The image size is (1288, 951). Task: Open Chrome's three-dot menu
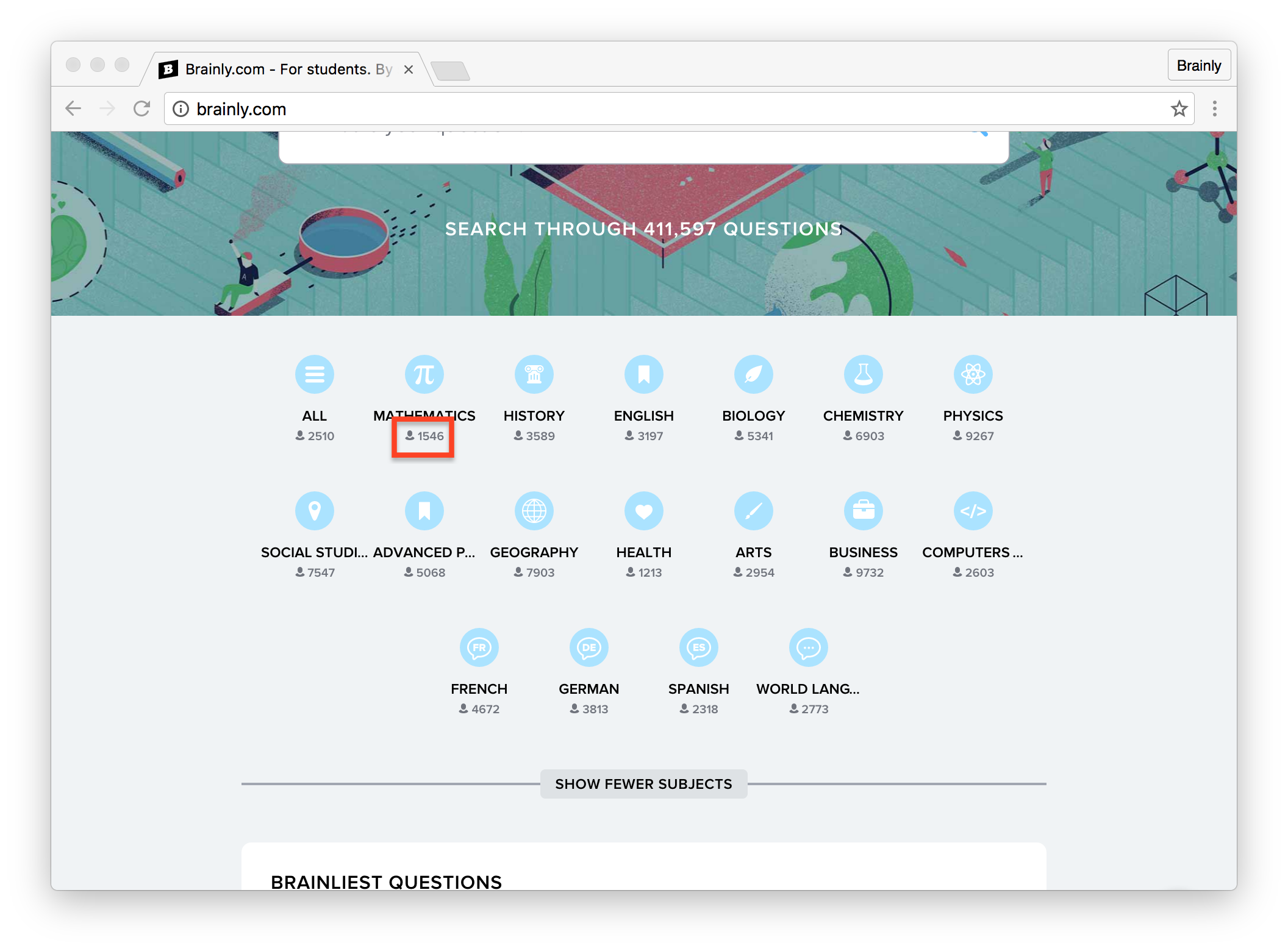point(1214,109)
